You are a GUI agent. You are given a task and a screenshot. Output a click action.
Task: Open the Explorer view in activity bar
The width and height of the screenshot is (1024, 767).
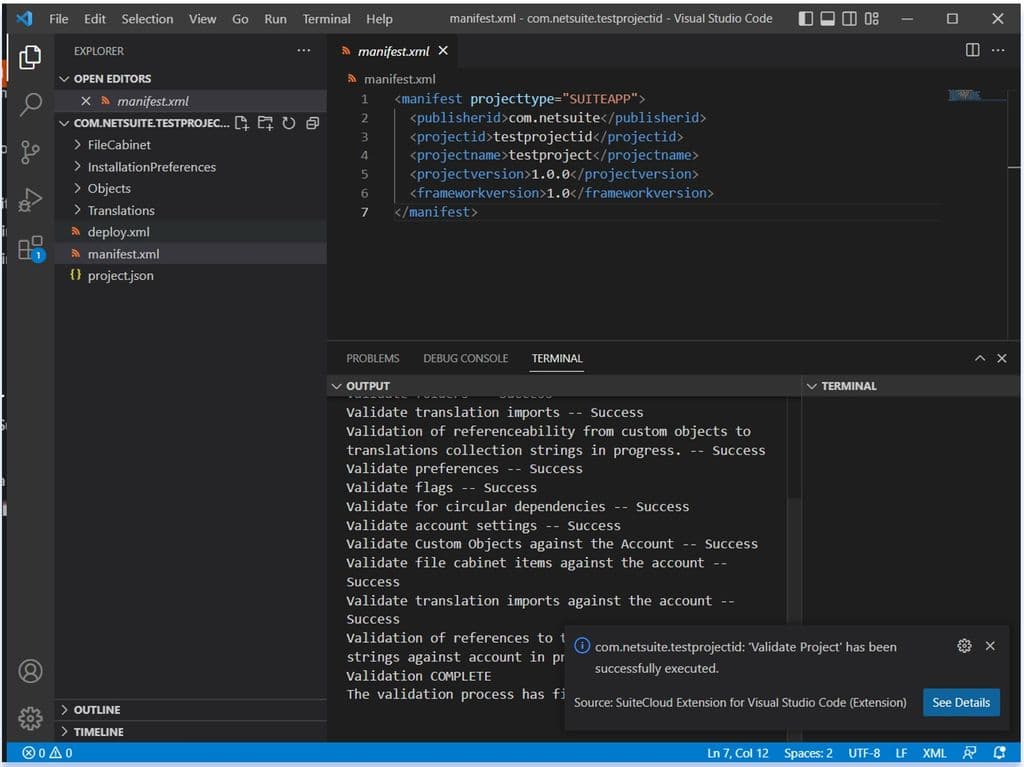30,57
